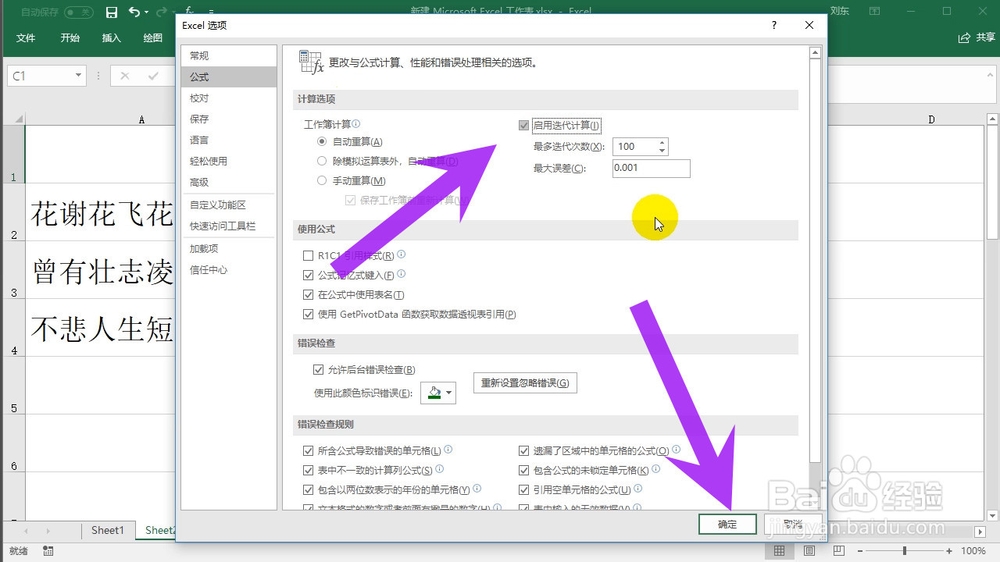This screenshot has height=562, width=1000.
Task: Uncheck 在公式中使用表名 checkbox
Action: [308, 295]
